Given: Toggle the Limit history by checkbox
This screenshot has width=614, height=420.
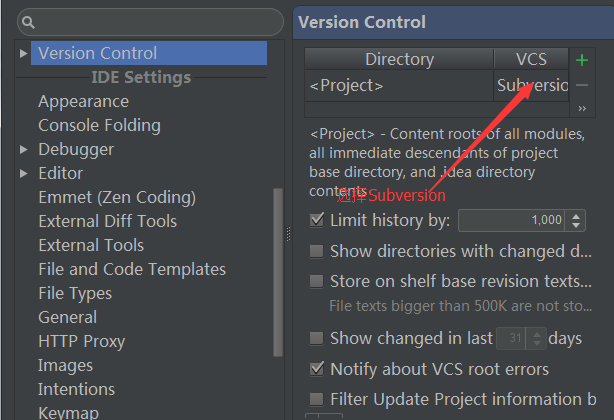Looking at the screenshot, I should click(317, 220).
